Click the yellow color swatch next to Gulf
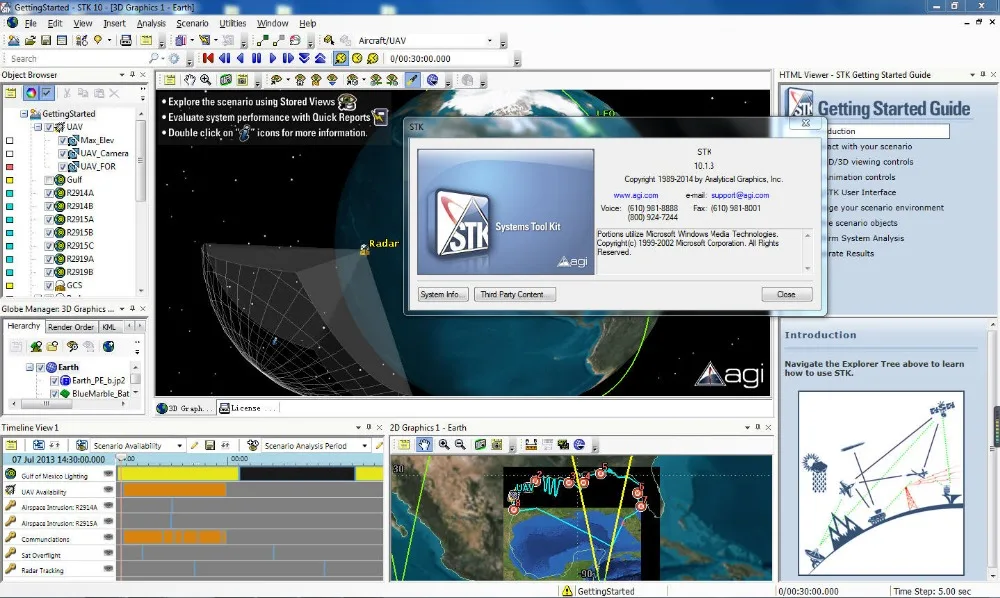Image resolution: width=1000 pixels, height=598 pixels. 10,180
